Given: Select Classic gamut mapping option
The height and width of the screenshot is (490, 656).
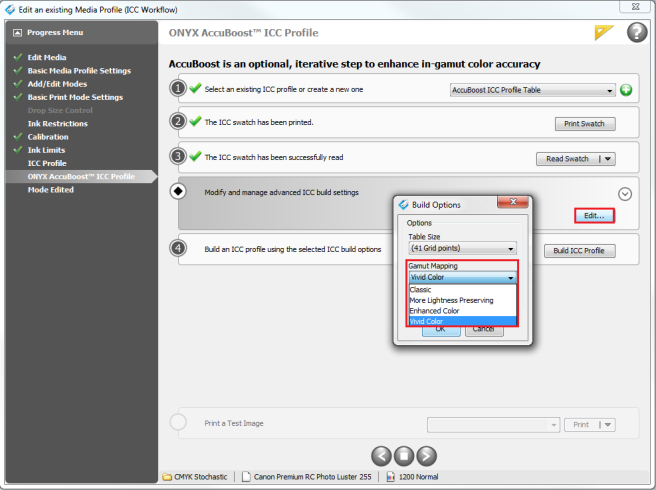Looking at the screenshot, I should 462,290.
